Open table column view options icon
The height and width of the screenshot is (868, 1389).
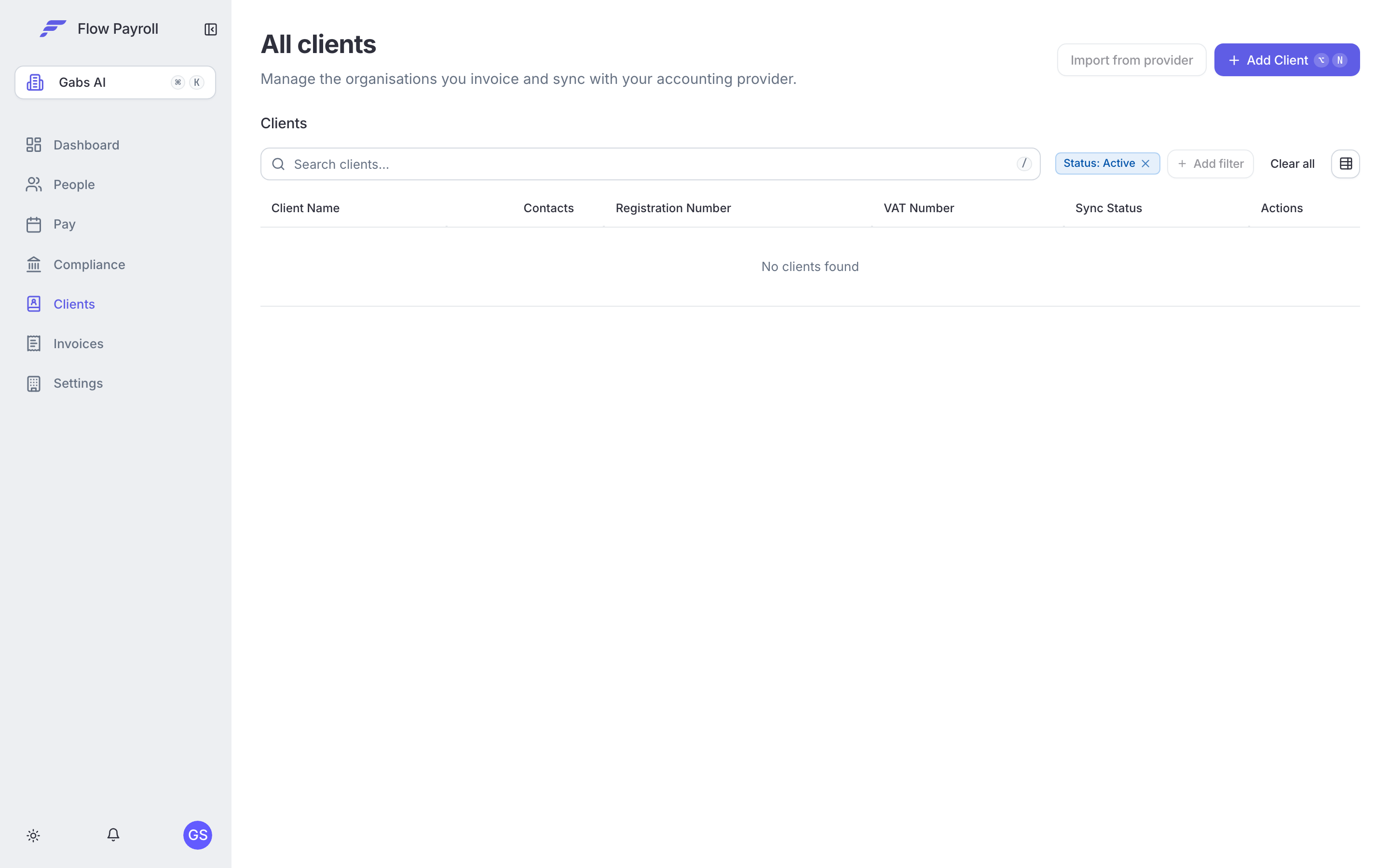pos(1346,163)
